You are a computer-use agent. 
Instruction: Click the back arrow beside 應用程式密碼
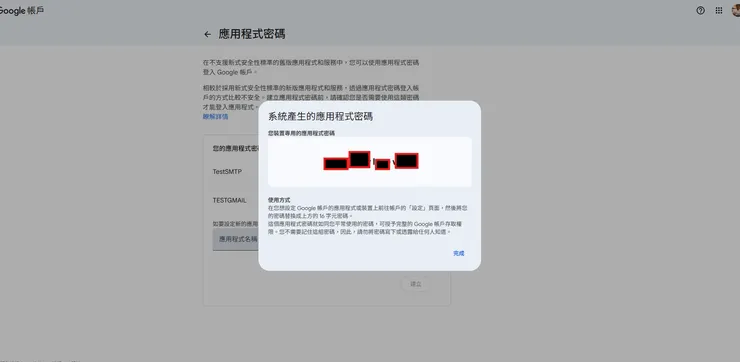(x=207, y=34)
